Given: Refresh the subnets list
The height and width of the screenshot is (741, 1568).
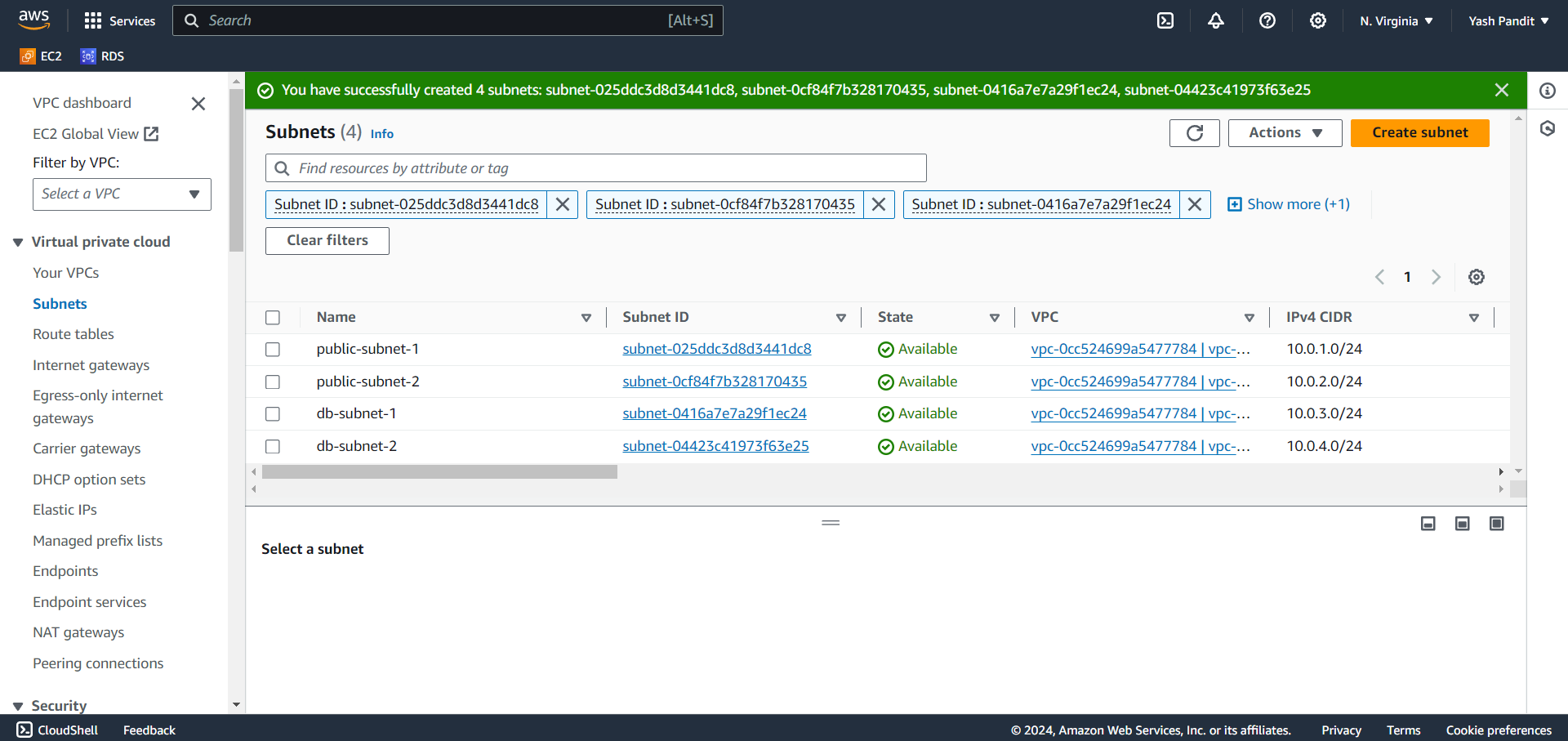Looking at the screenshot, I should point(1194,133).
